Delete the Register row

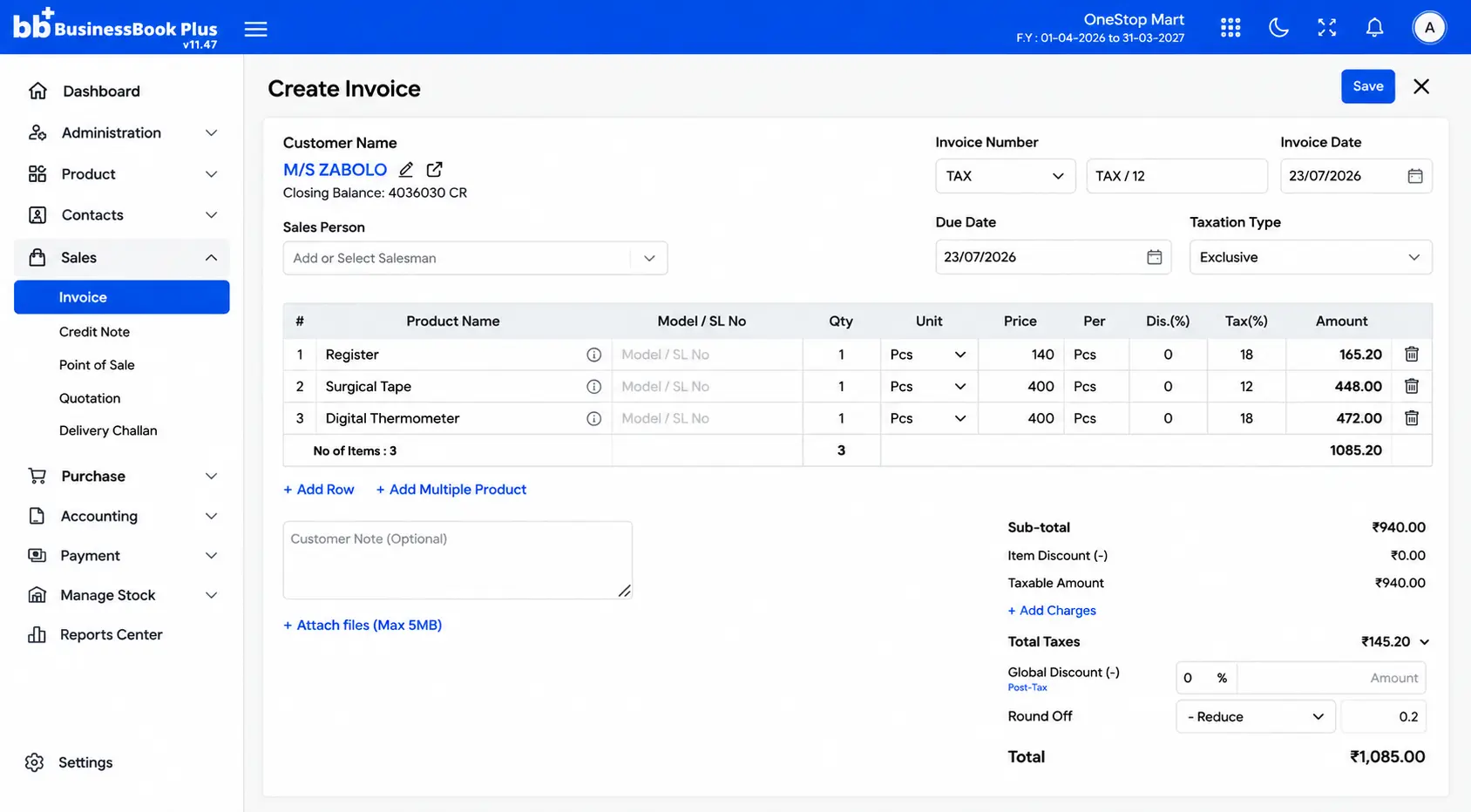(1412, 354)
